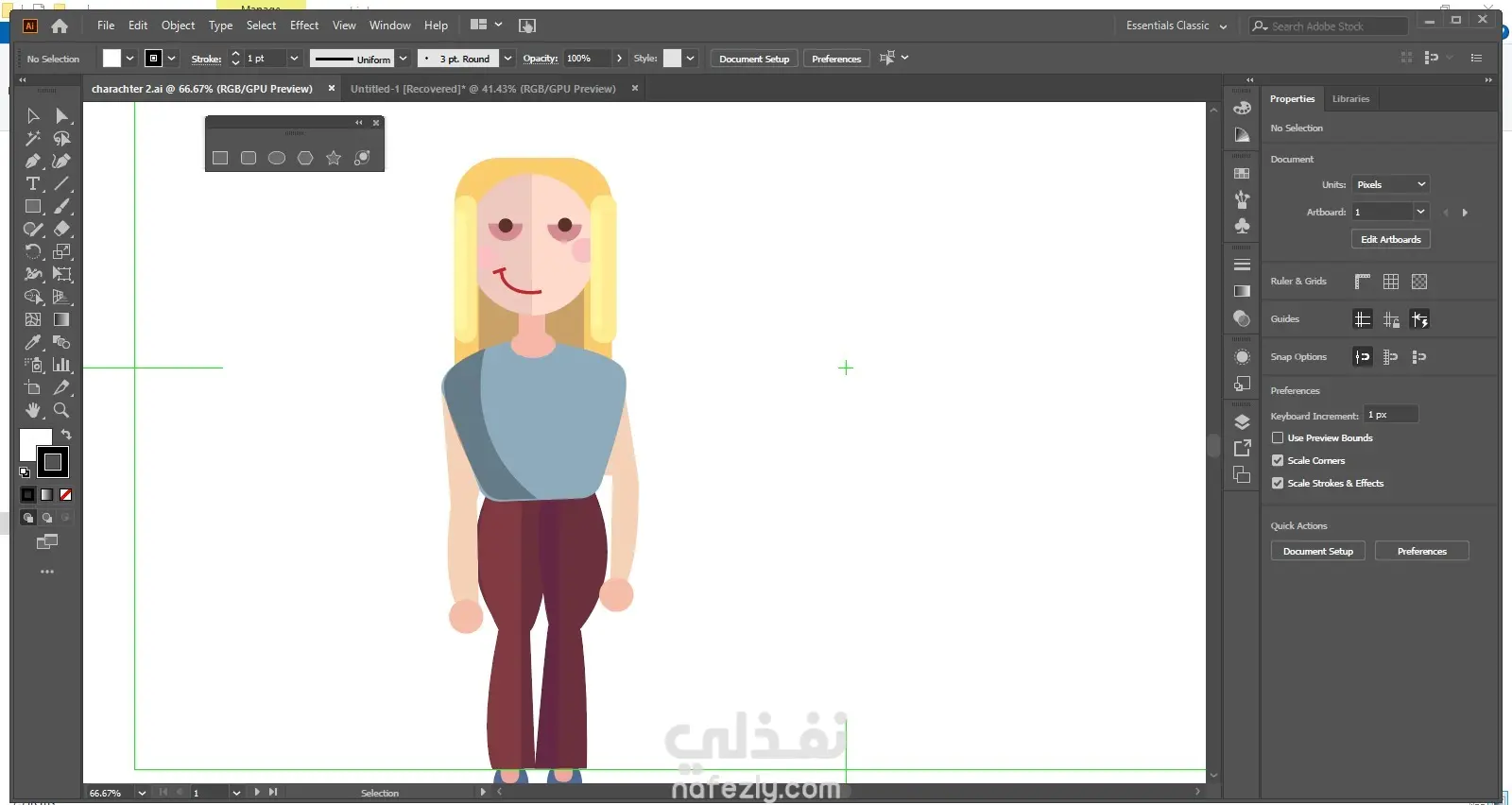Pick the Magic Wand tool
The height and width of the screenshot is (805, 1512).
(x=33, y=139)
